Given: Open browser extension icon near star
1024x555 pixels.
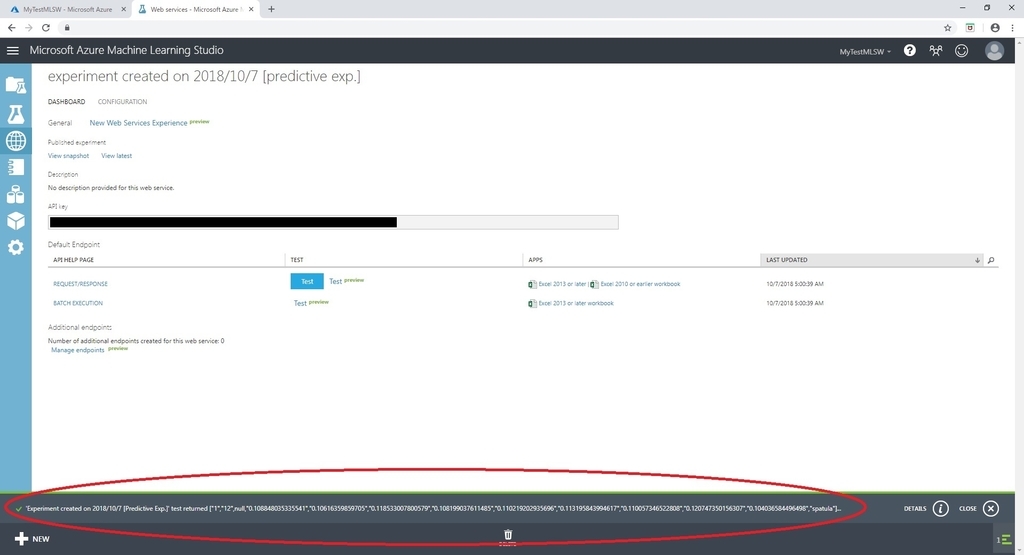Looking at the screenshot, I should [970, 27].
